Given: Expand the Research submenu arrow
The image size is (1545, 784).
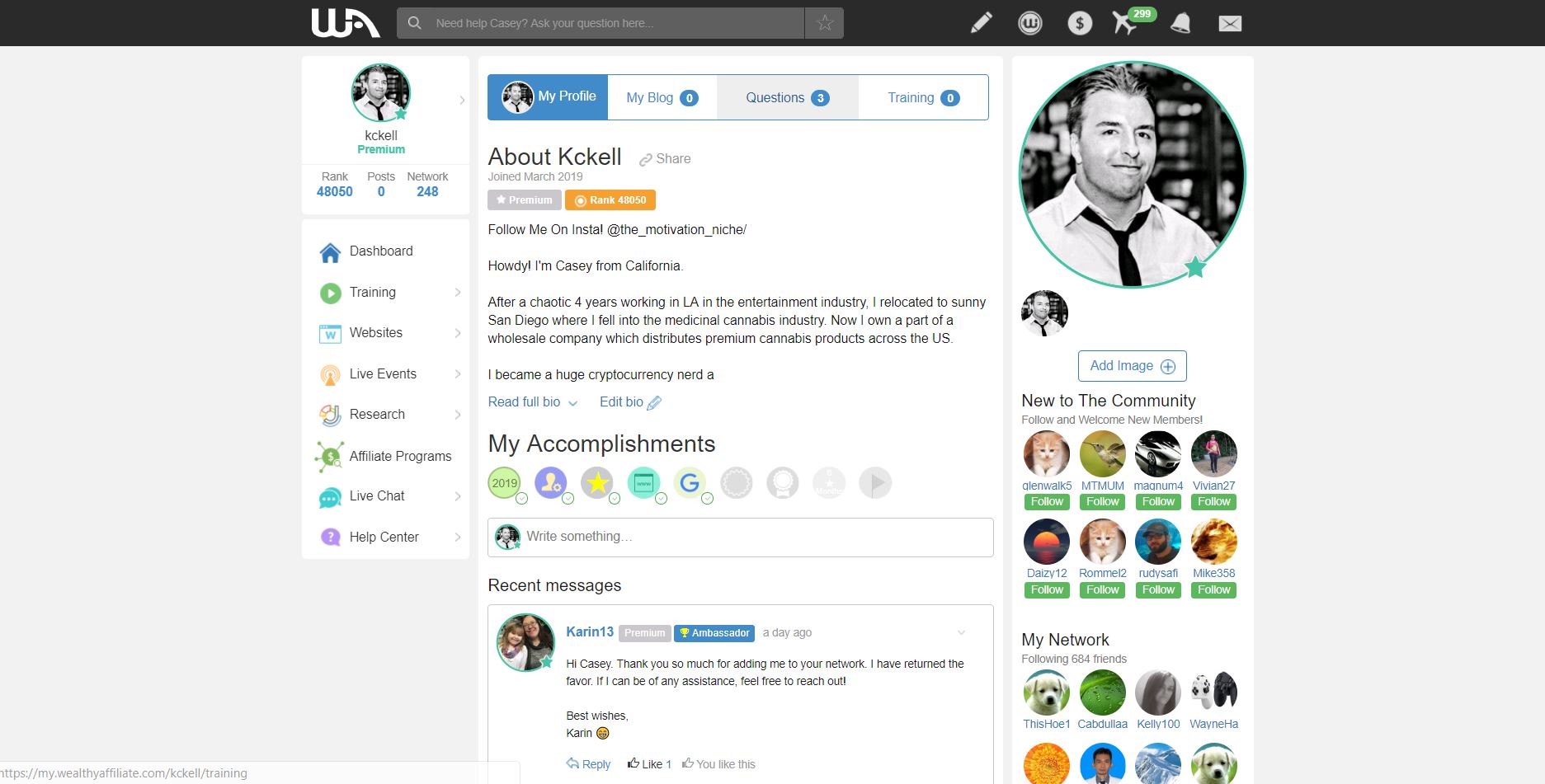Looking at the screenshot, I should coord(458,415).
